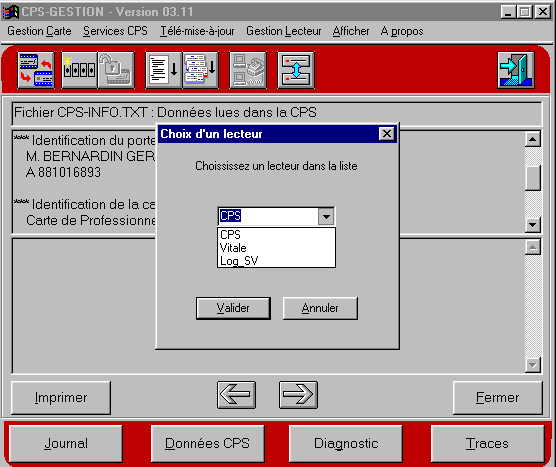
Task: Open the Gestion Carte menu
Action: (39, 31)
